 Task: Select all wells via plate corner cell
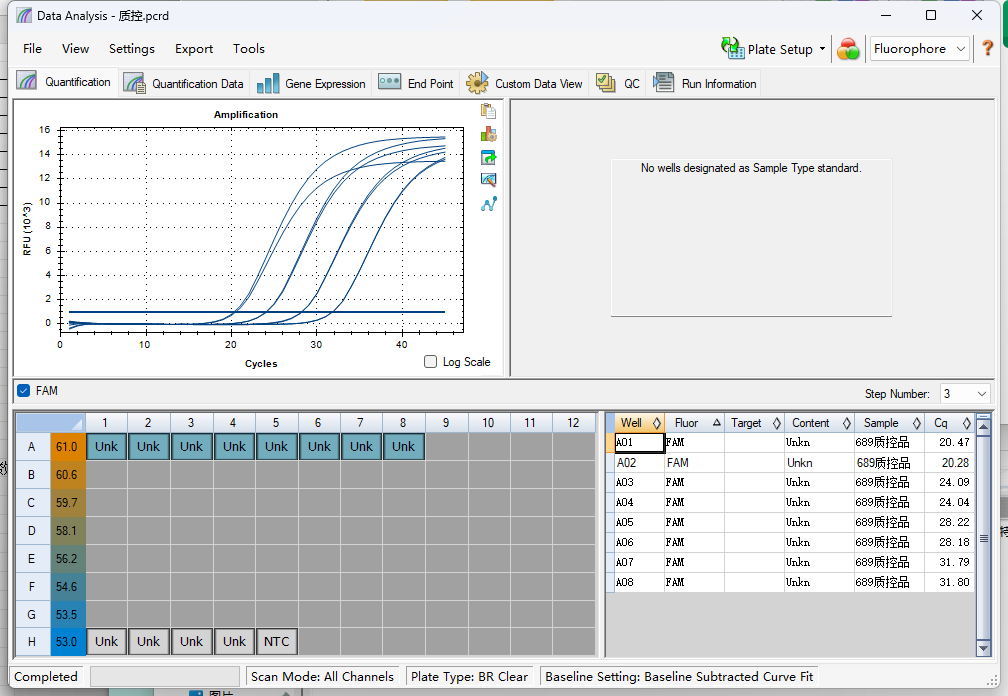50,423
